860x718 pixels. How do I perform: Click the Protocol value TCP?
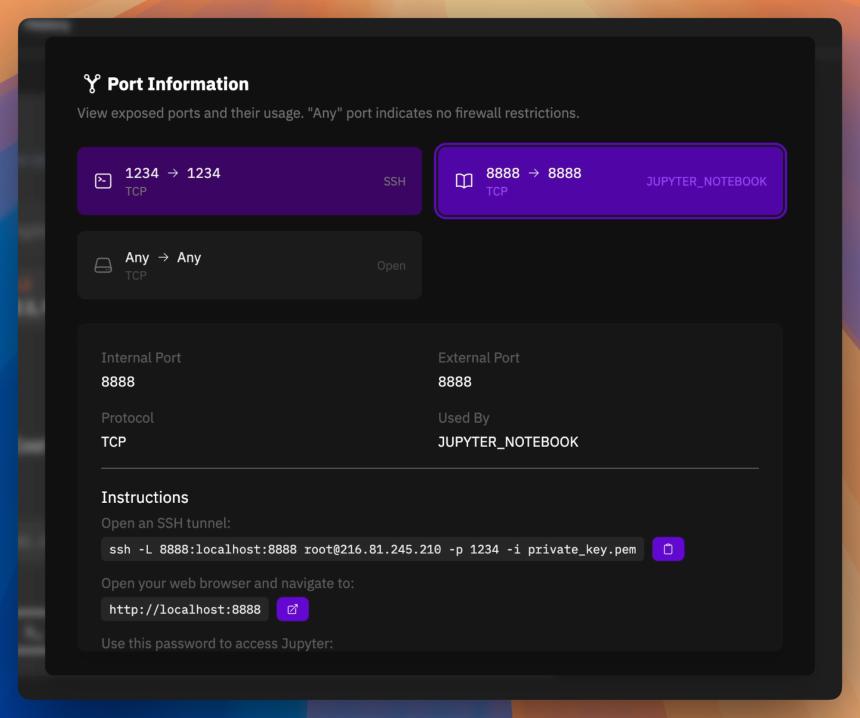click(114, 442)
